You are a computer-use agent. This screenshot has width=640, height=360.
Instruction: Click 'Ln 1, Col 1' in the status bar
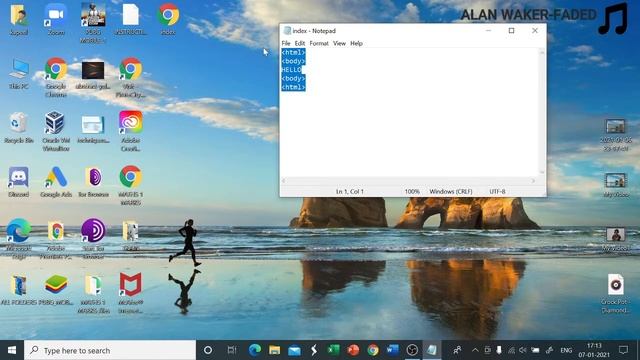349,191
